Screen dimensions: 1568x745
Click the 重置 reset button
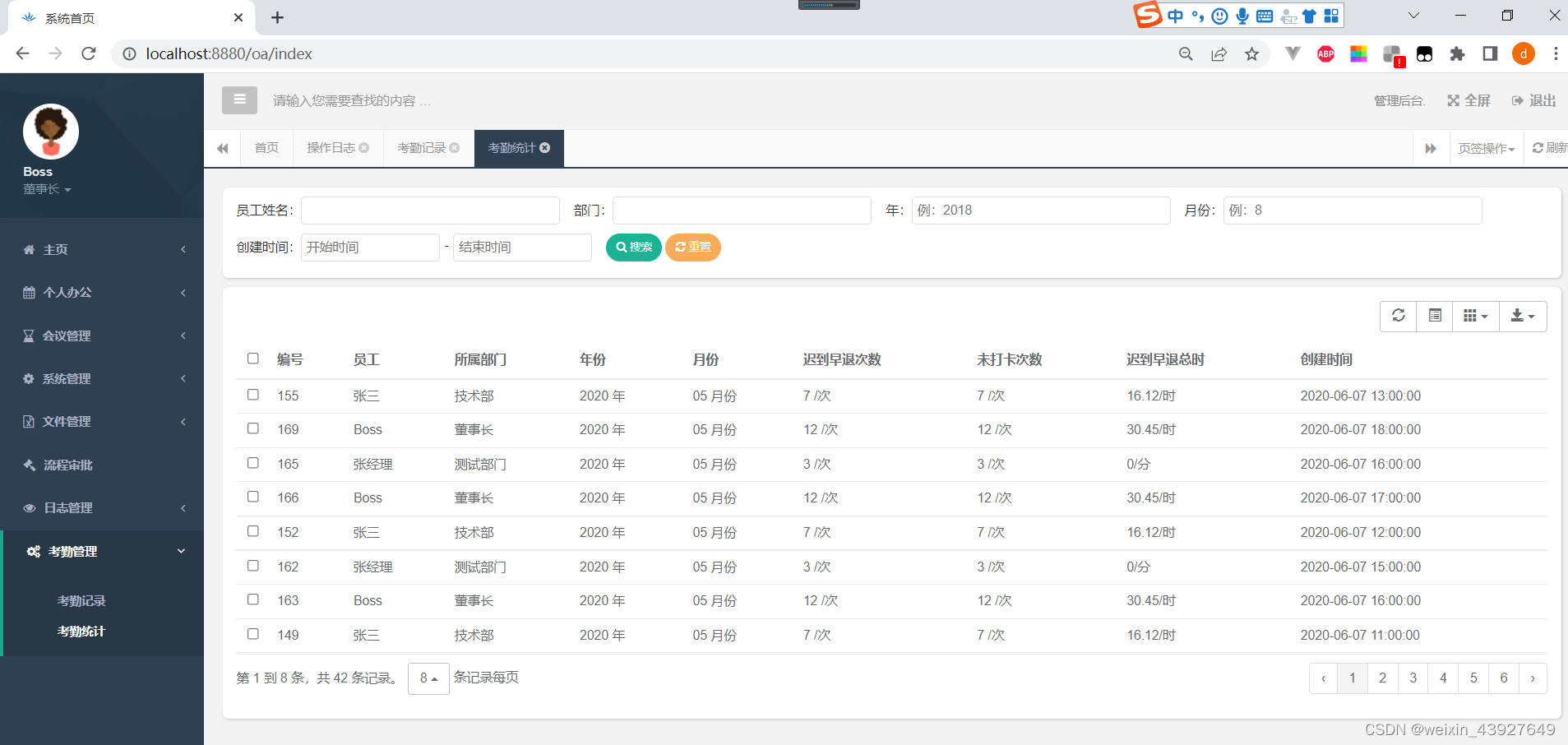[x=692, y=247]
